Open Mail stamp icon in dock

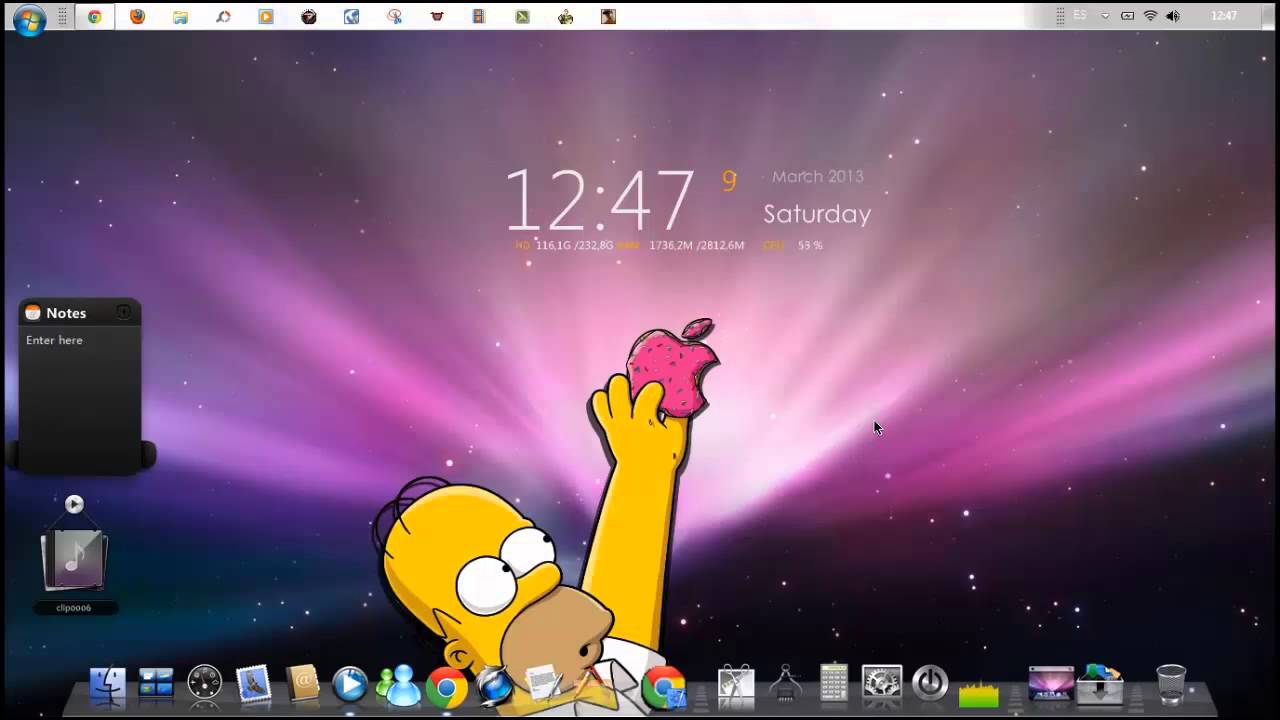point(253,684)
